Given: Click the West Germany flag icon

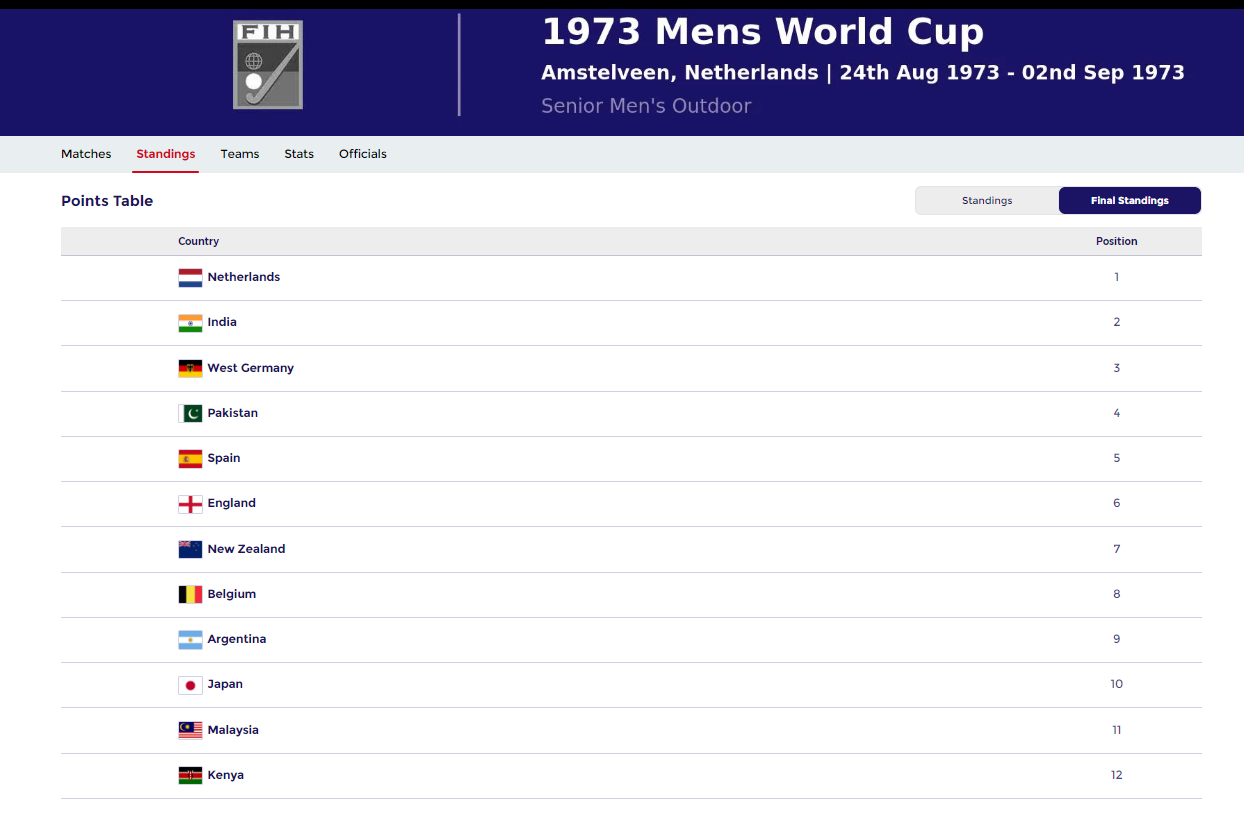Looking at the screenshot, I should click(x=190, y=368).
